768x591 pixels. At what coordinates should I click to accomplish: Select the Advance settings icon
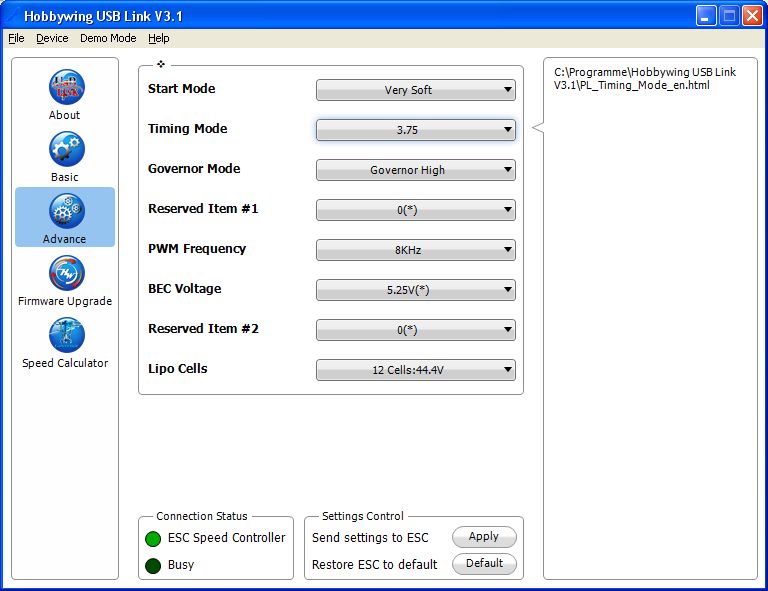tap(67, 211)
